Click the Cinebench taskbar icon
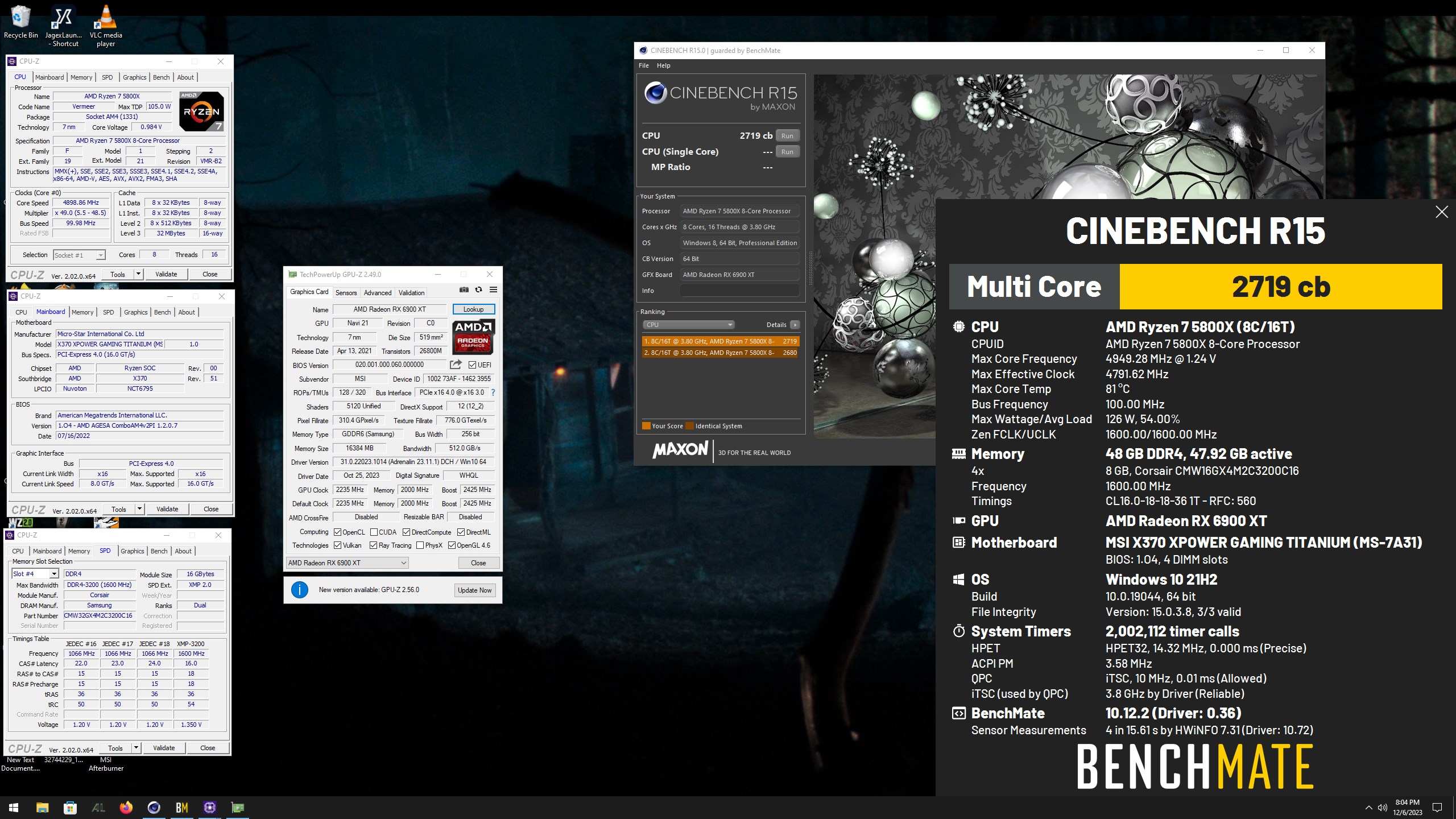This screenshot has width=1456, height=819. point(154,807)
